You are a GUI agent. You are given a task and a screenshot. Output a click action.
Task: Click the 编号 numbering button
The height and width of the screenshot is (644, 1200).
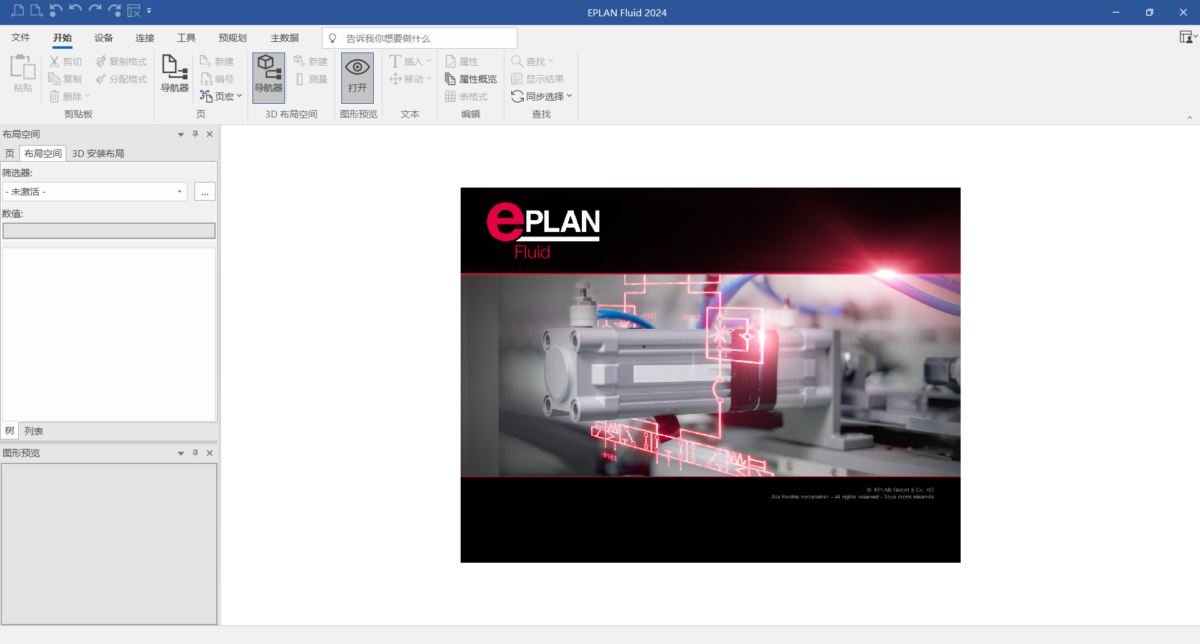click(217, 79)
